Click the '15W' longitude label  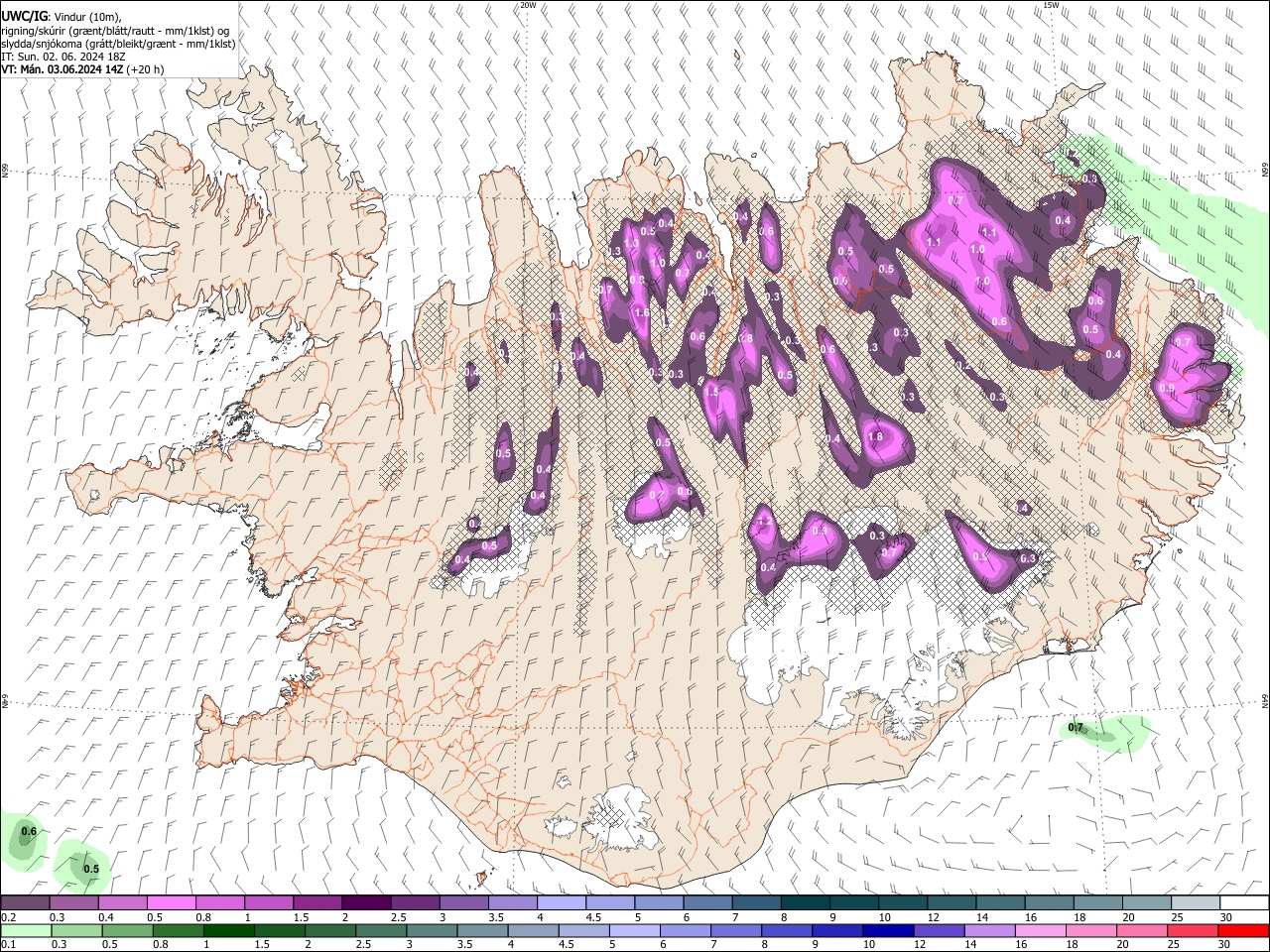(x=1051, y=5)
